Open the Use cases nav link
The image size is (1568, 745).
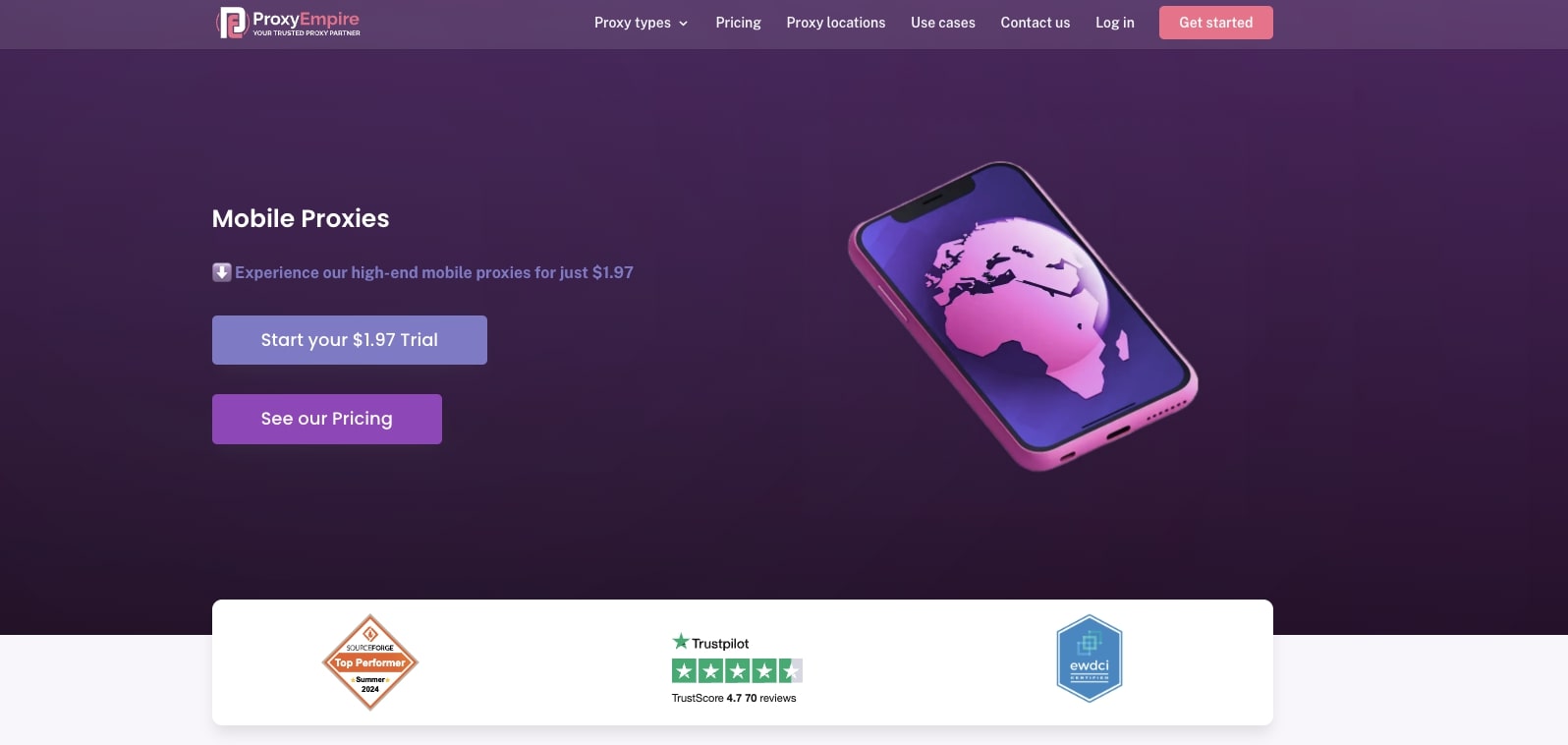943,23
